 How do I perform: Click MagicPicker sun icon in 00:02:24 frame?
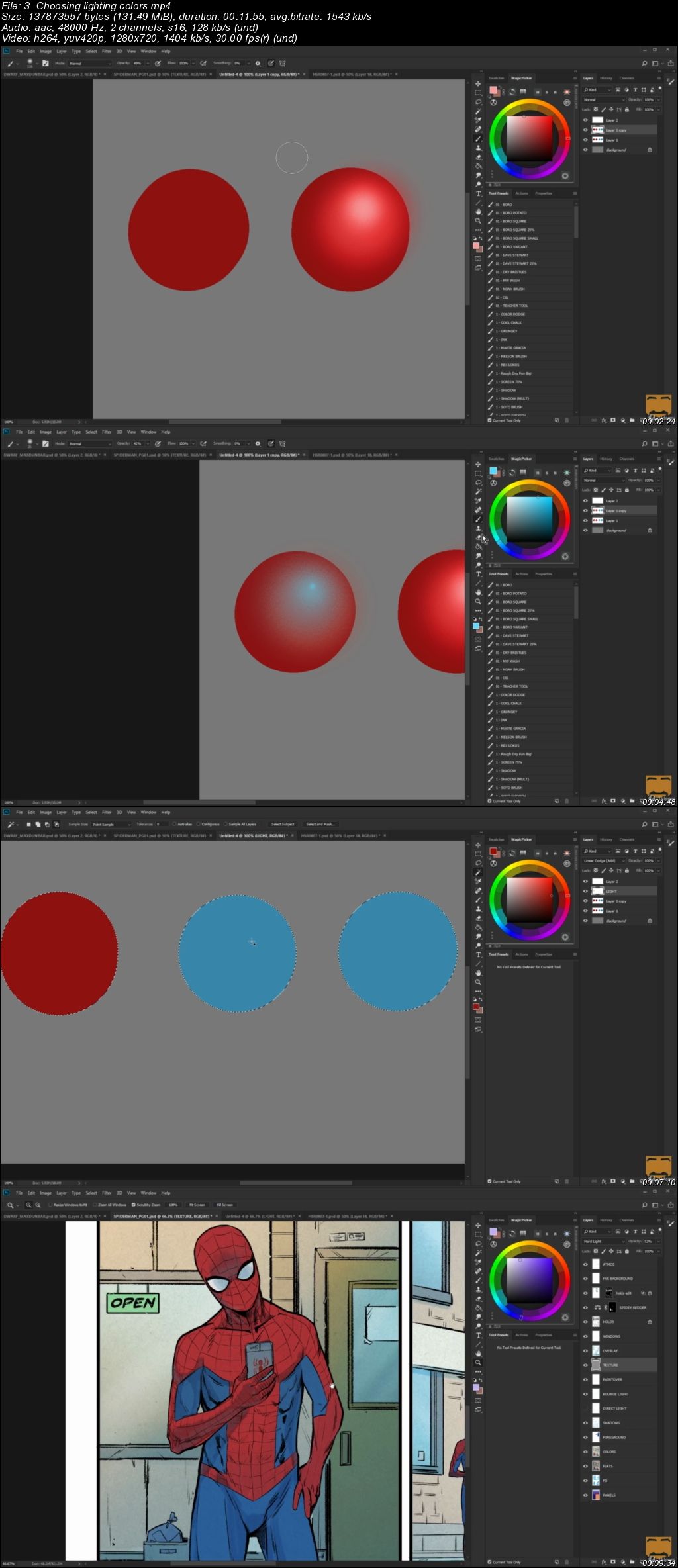[567, 92]
